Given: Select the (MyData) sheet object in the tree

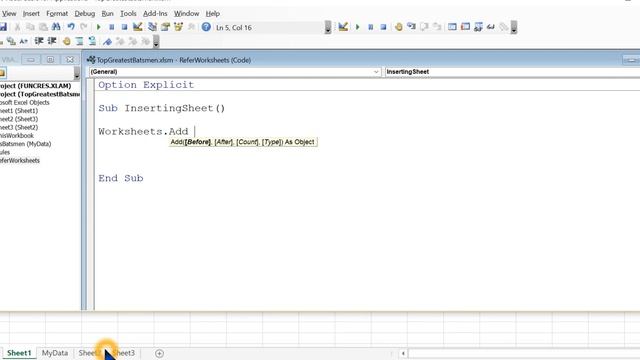Looking at the screenshot, I should 25,144.
